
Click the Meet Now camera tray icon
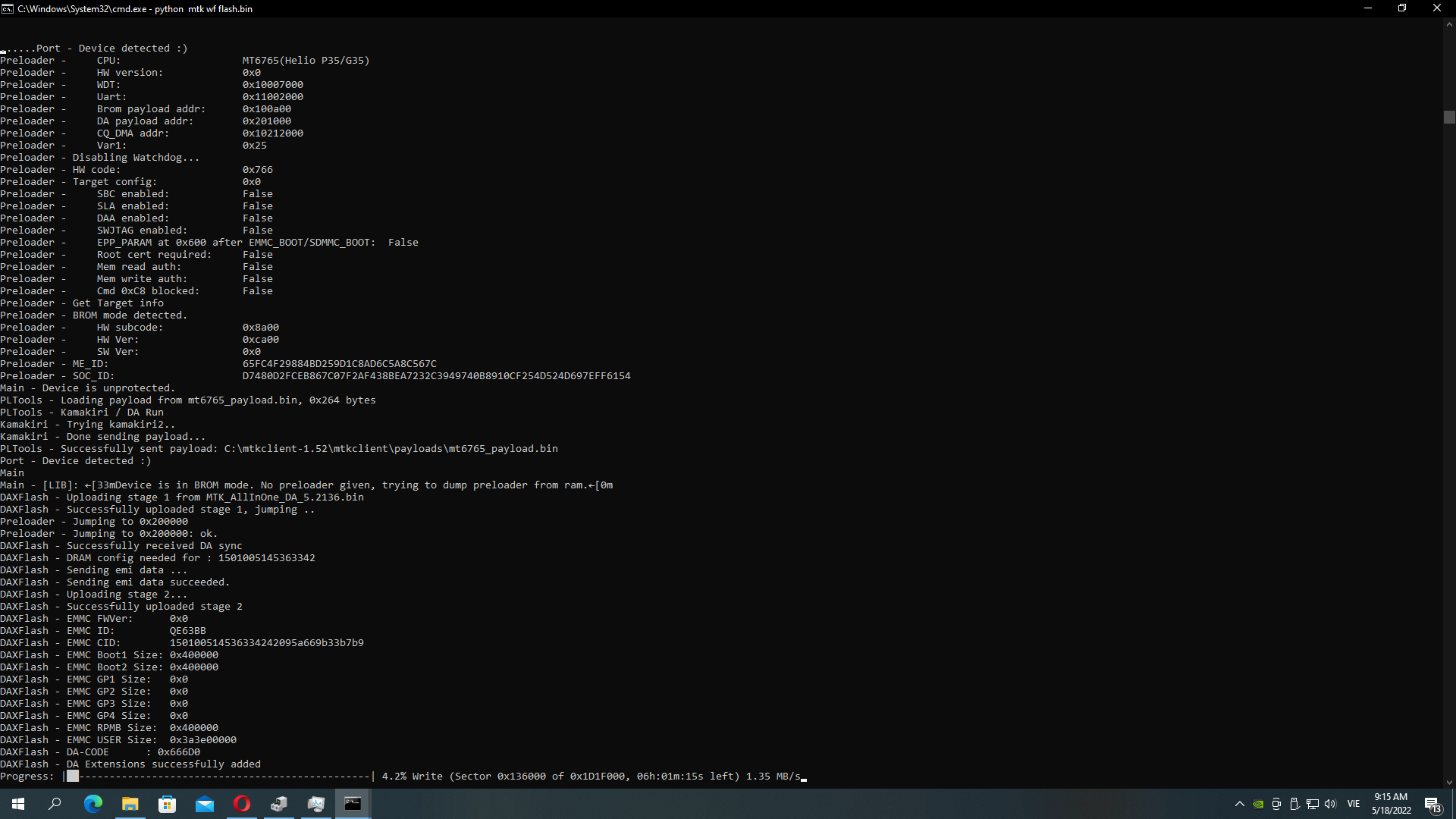1276,804
